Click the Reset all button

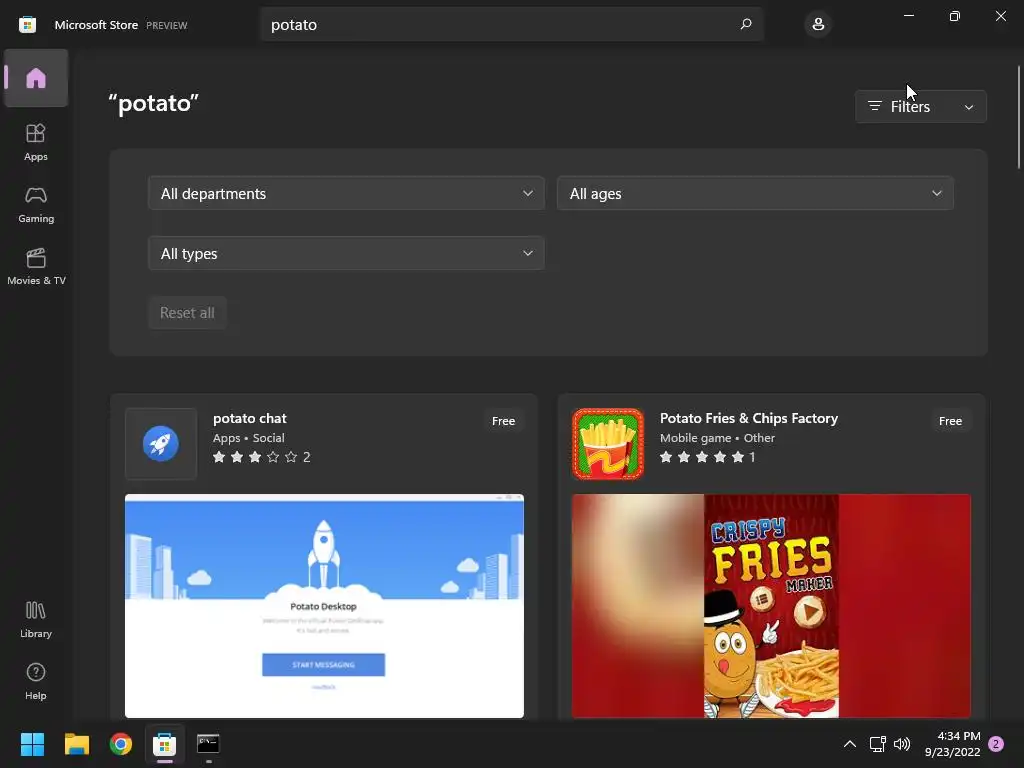187,313
